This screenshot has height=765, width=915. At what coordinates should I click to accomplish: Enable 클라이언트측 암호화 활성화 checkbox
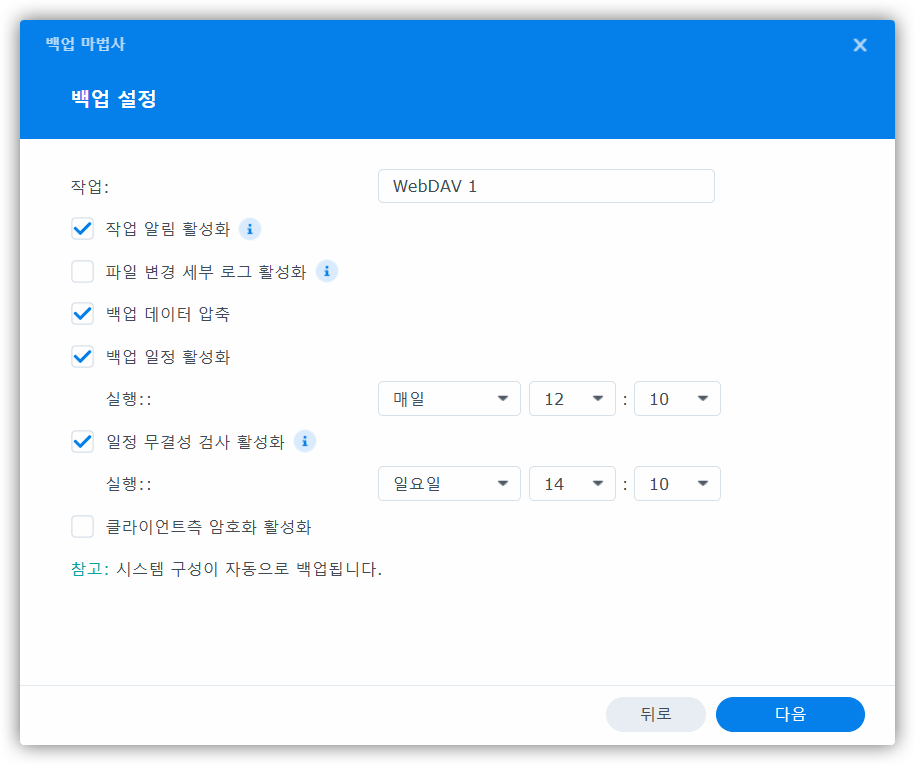[83, 526]
